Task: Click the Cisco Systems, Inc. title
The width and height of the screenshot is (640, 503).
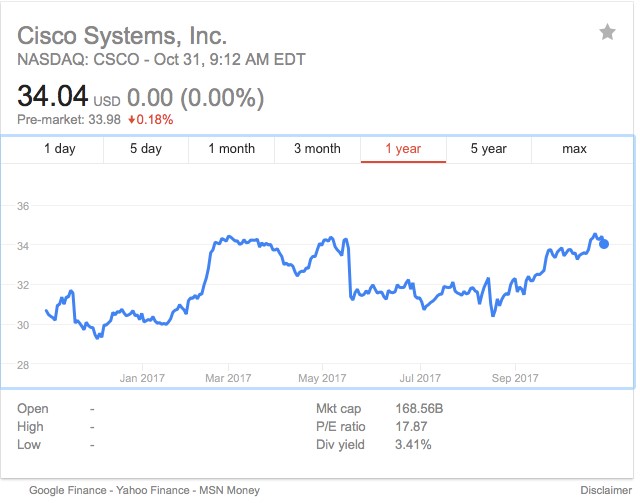Action: click(x=115, y=35)
